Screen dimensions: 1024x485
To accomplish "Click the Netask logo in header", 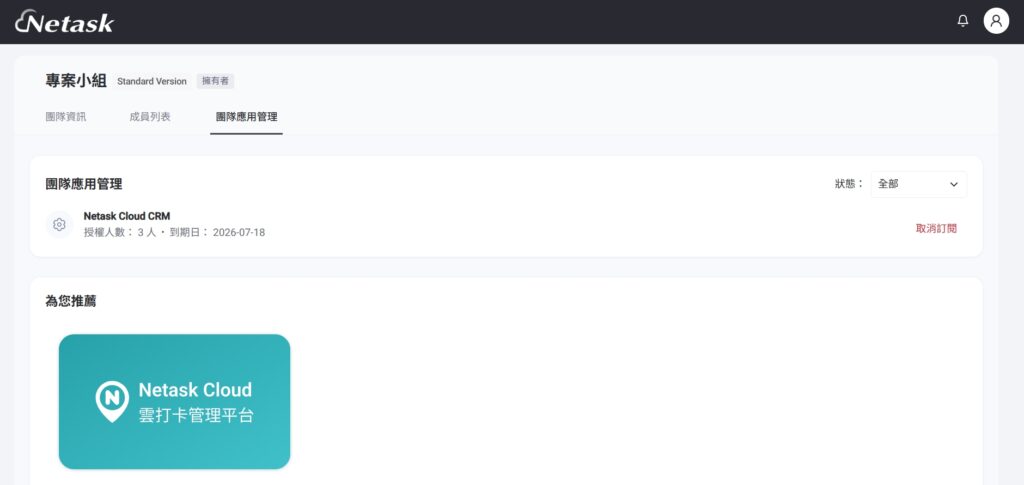I will [64, 22].
